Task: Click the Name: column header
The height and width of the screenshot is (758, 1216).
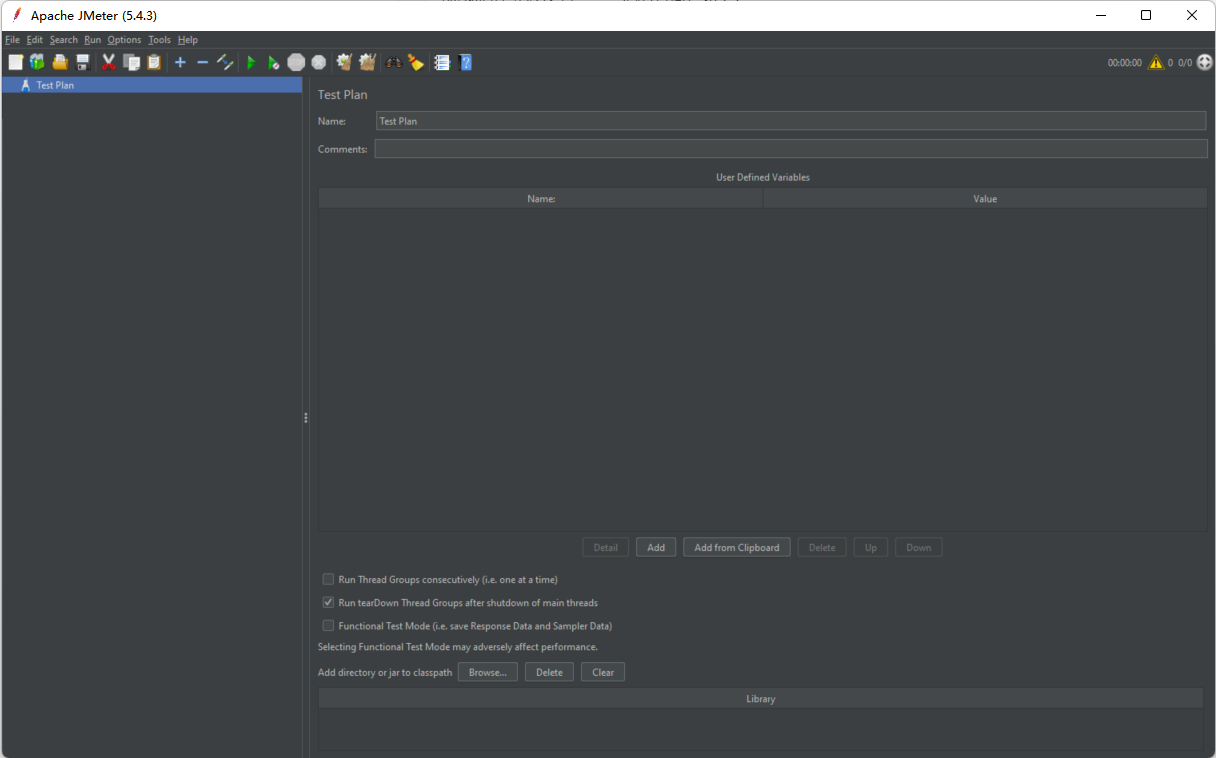Action: click(x=541, y=199)
